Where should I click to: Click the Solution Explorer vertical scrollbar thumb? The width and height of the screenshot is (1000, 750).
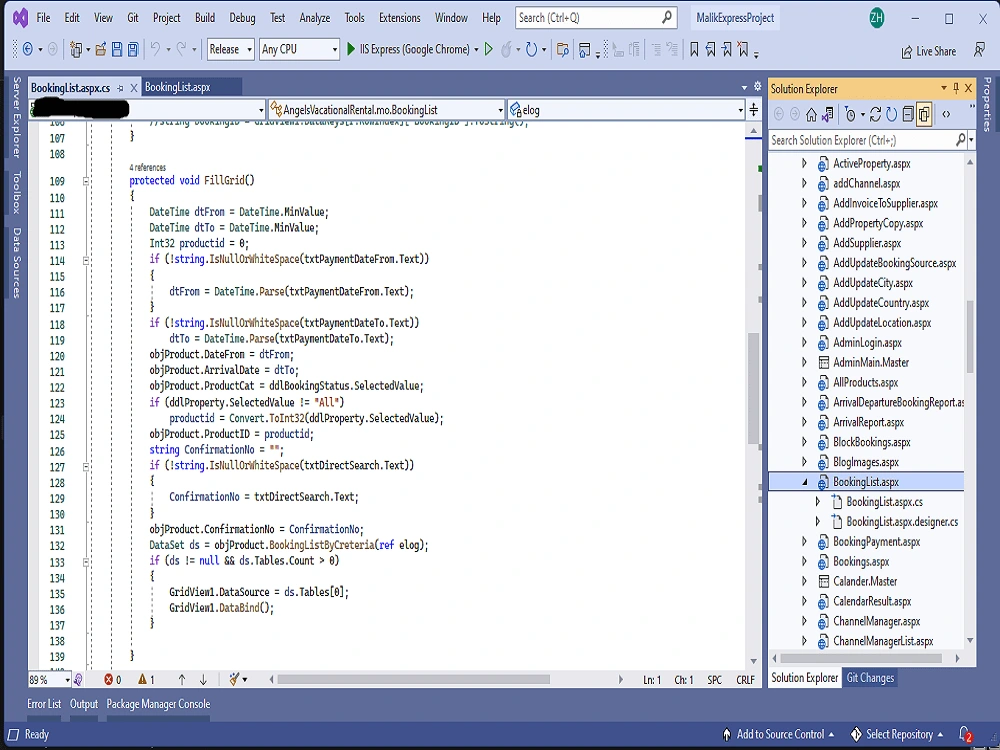[x=970, y=337]
